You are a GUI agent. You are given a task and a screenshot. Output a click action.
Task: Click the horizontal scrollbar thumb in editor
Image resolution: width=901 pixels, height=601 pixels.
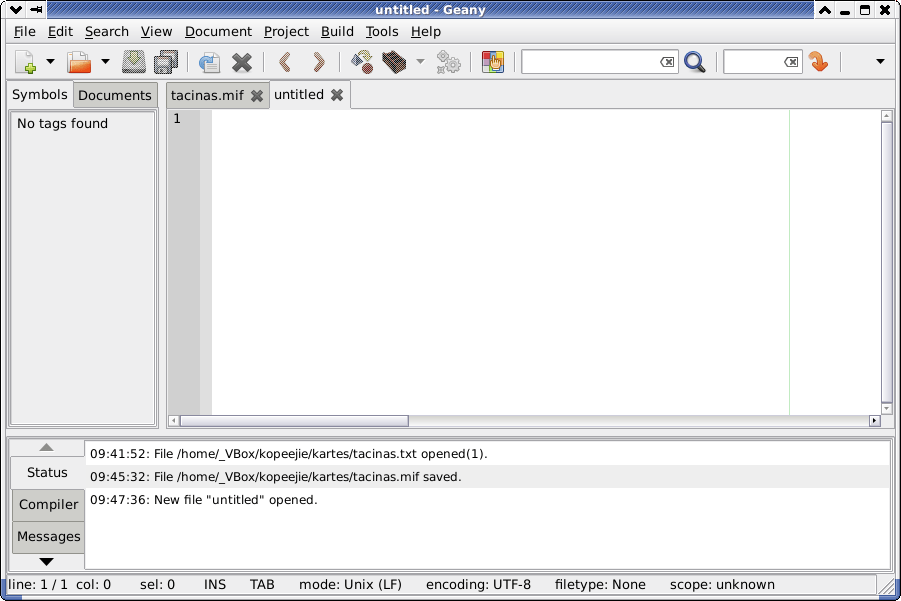[294, 421]
